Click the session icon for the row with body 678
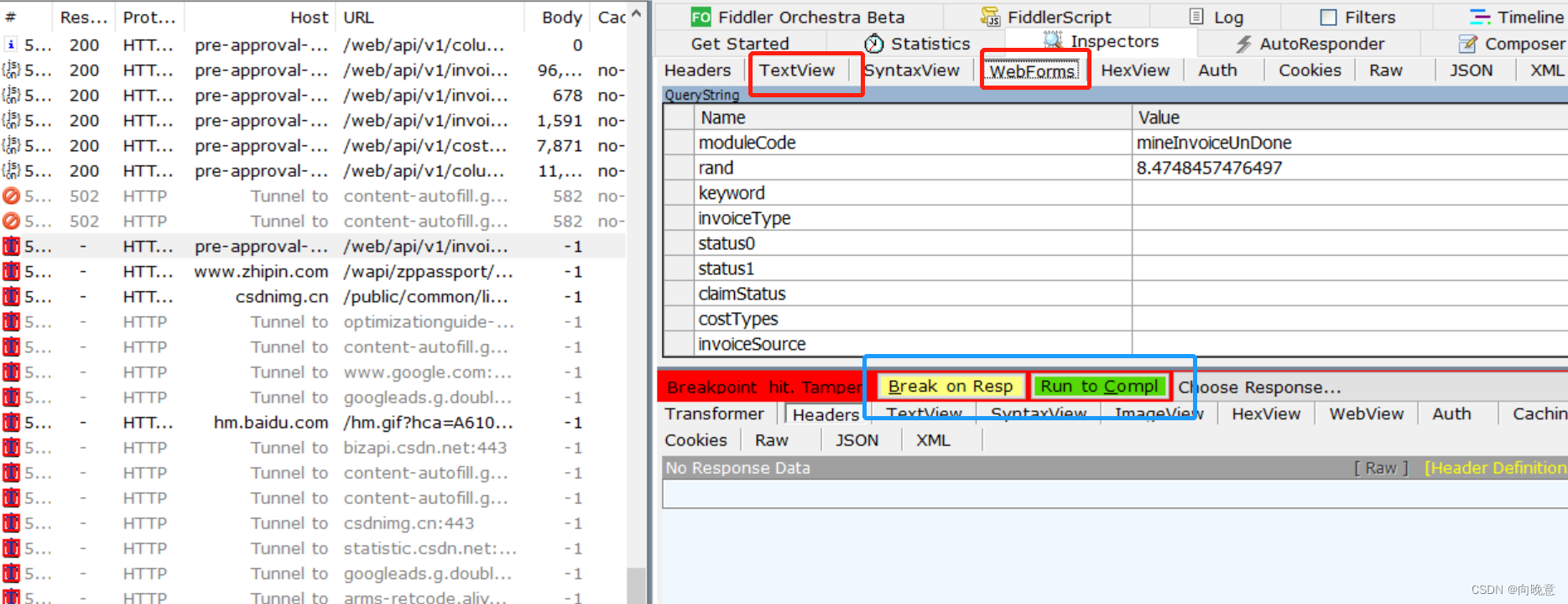This screenshot has height=604, width=1568. tap(11, 95)
